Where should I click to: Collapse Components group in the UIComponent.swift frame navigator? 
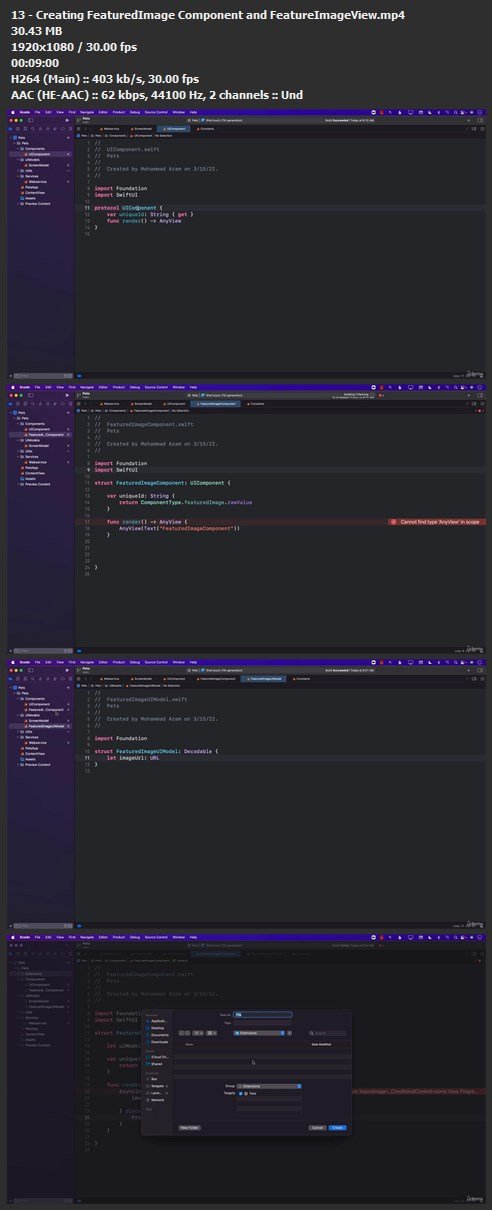click(x=20, y=149)
